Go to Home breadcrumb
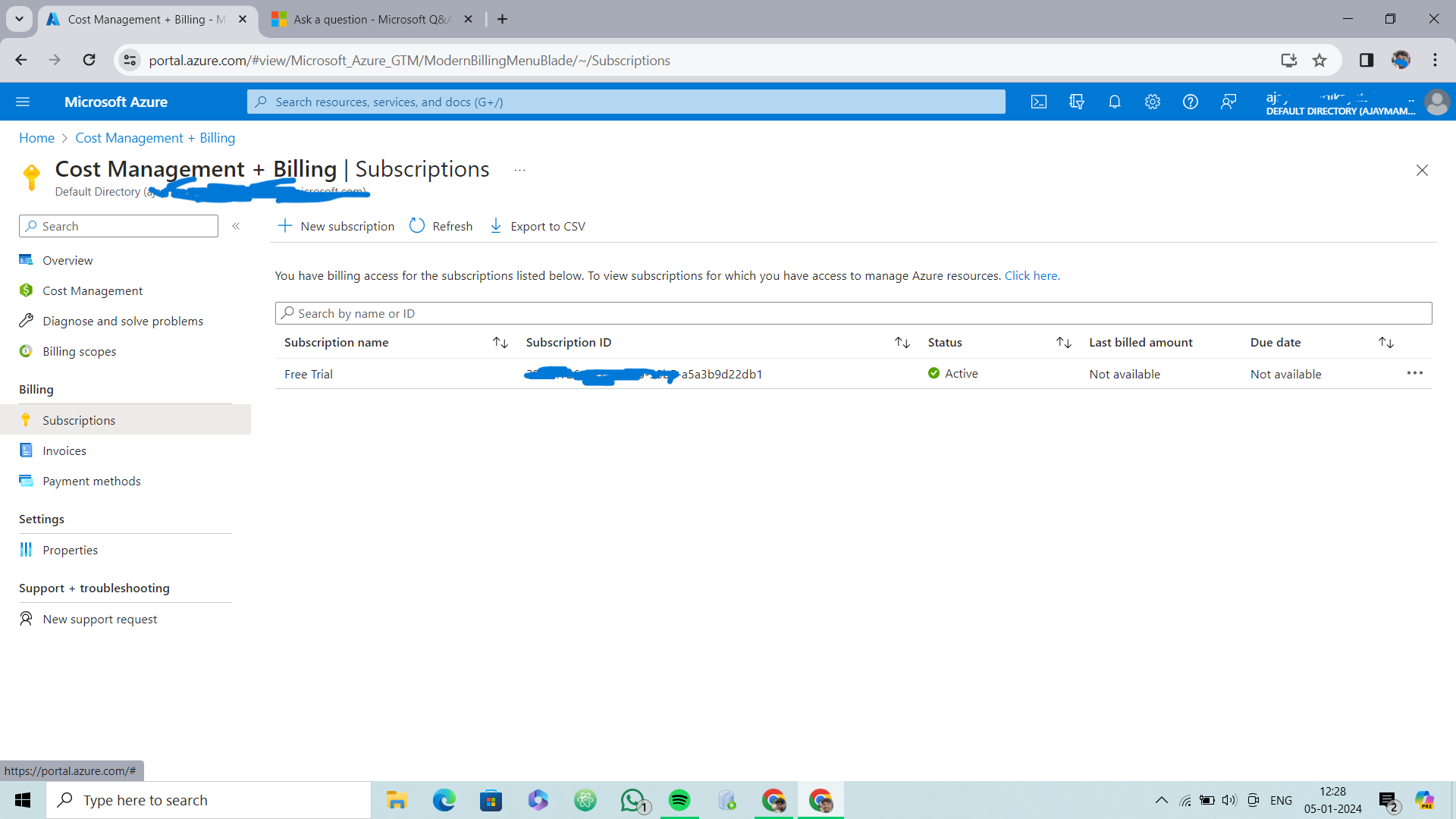The width and height of the screenshot is (1456, 819). pyautogui.click(x=36, y=138)
